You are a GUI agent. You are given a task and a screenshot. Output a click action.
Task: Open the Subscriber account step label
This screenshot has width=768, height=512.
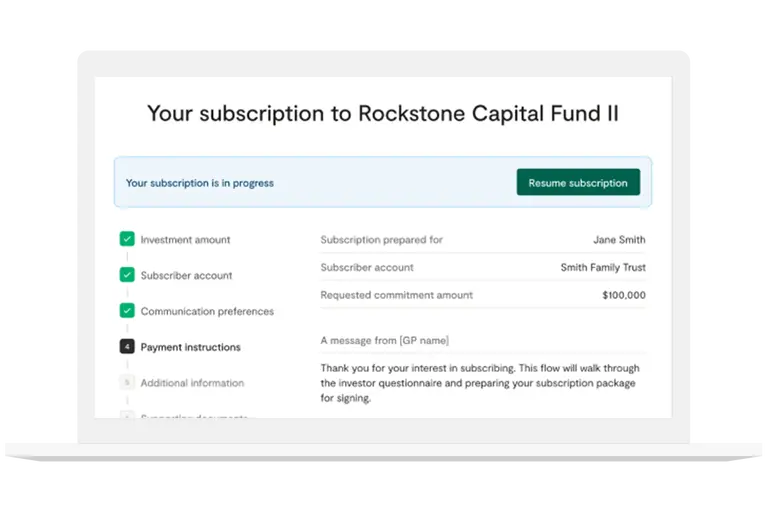(186, 275)
